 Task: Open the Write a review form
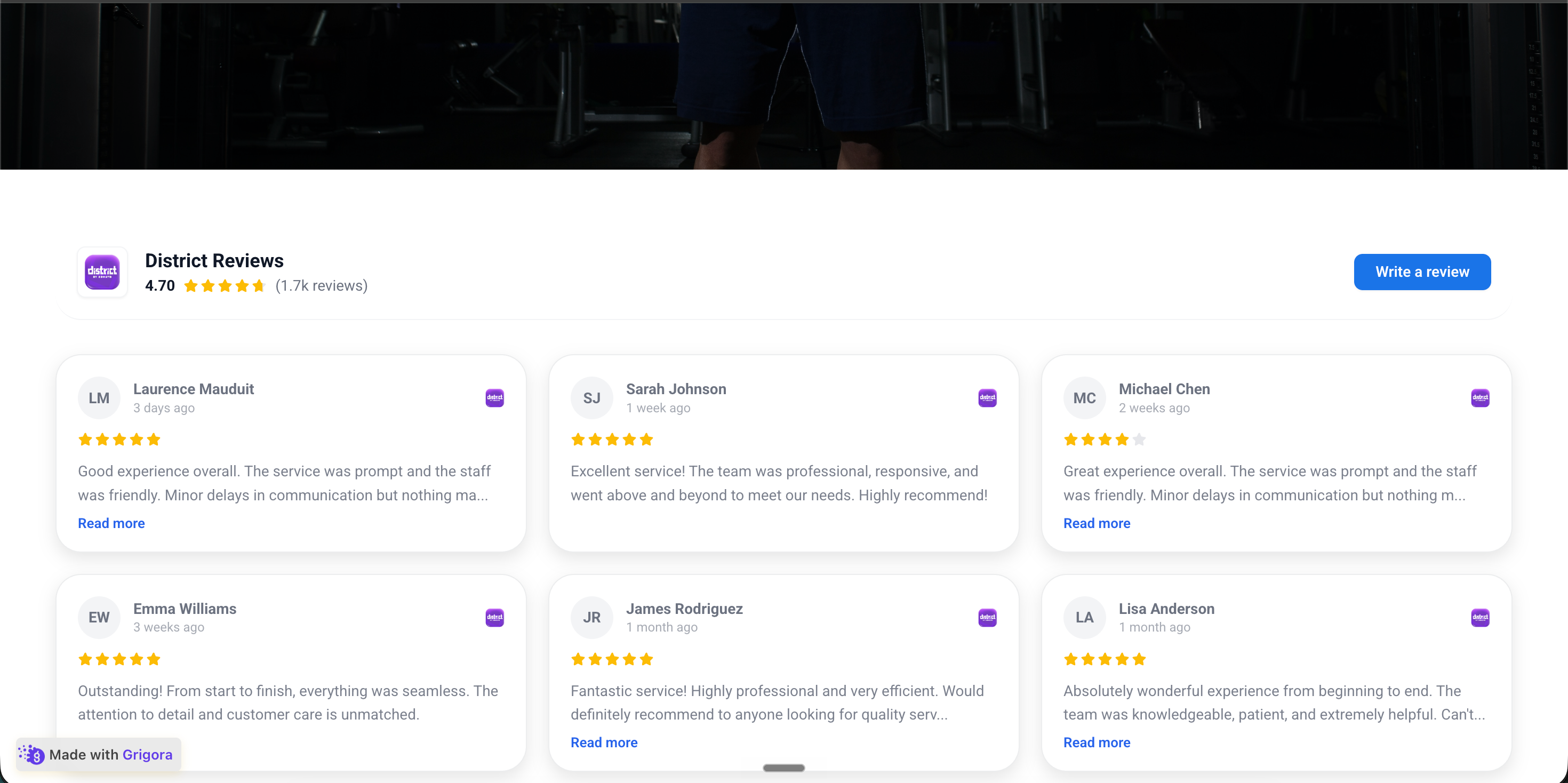1422,272
